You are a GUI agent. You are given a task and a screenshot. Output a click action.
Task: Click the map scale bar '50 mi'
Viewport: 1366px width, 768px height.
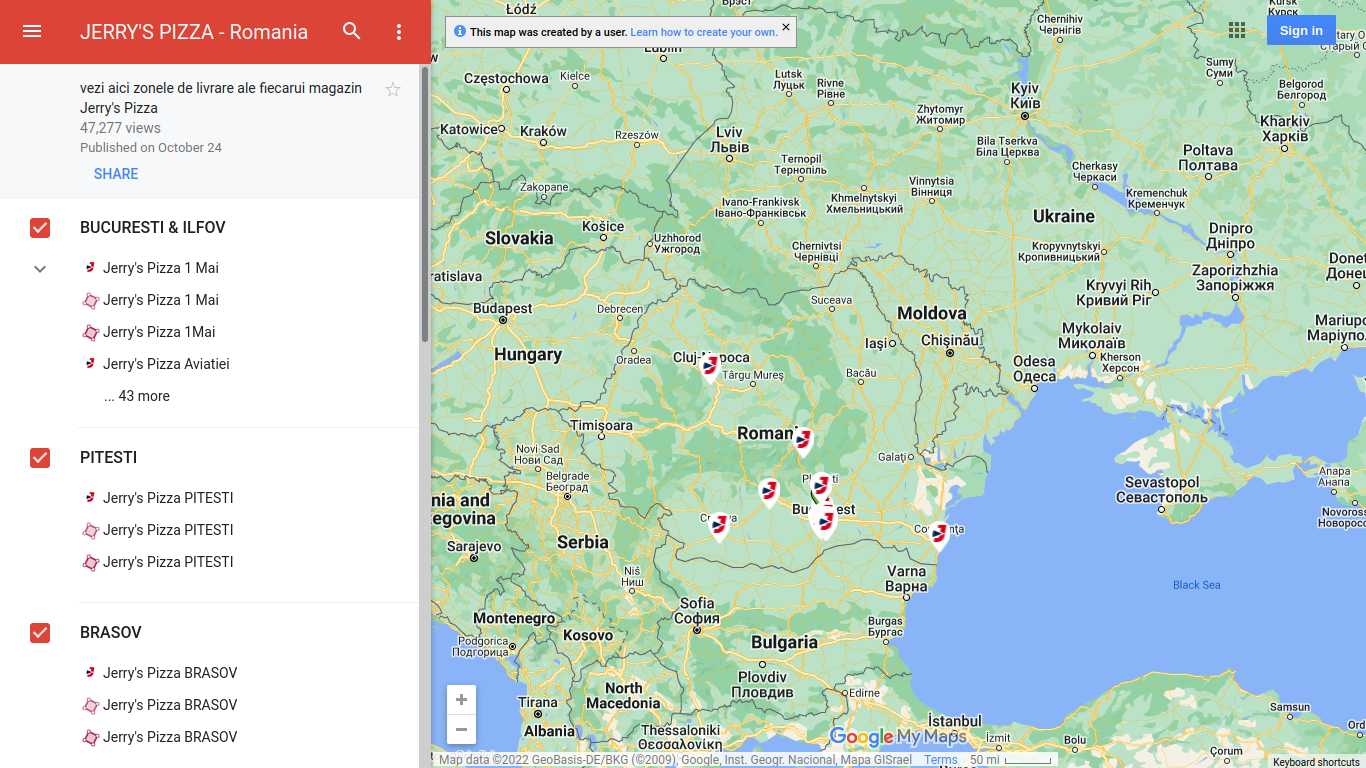1010,760
